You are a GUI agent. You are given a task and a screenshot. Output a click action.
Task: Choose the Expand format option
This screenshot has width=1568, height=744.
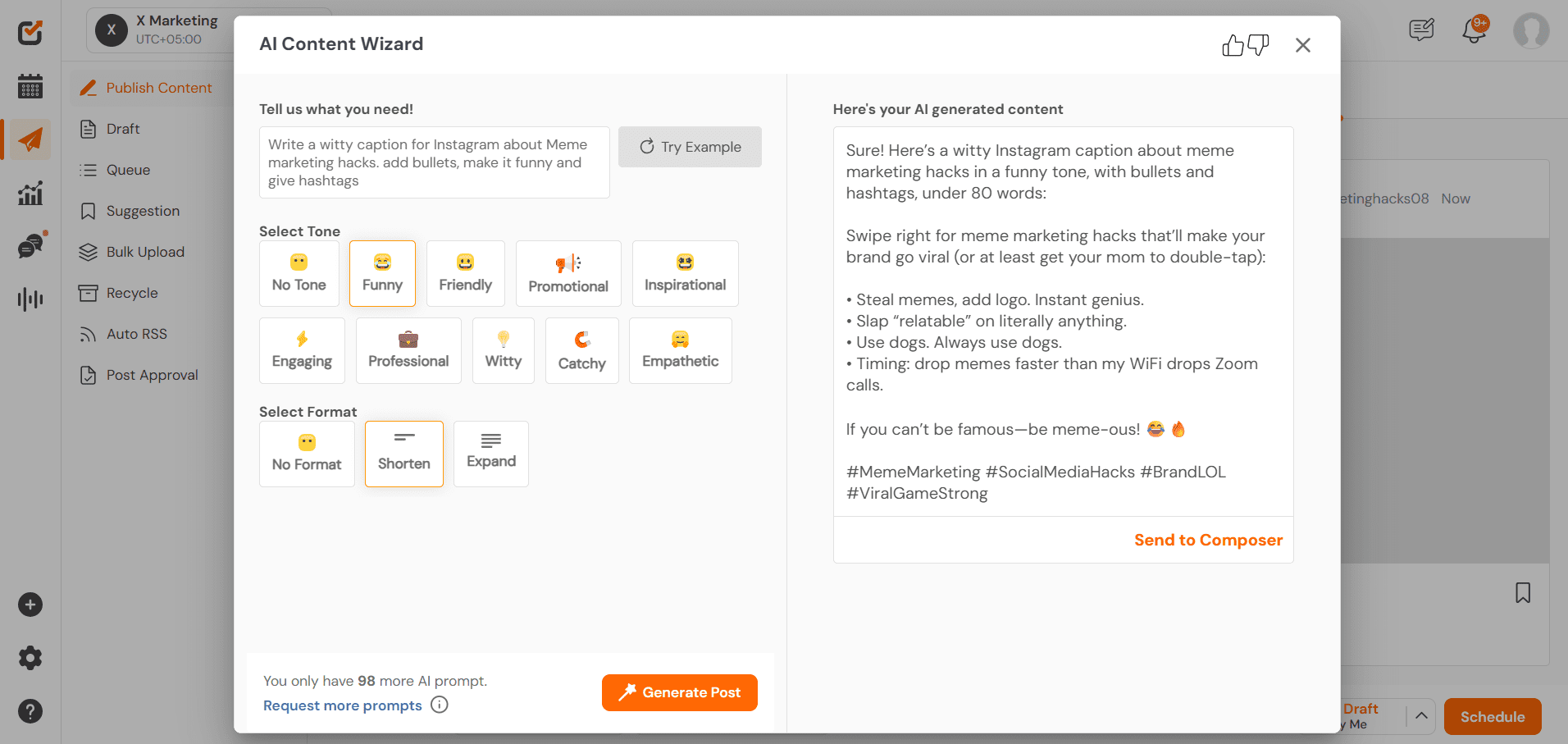click(490, 454)
